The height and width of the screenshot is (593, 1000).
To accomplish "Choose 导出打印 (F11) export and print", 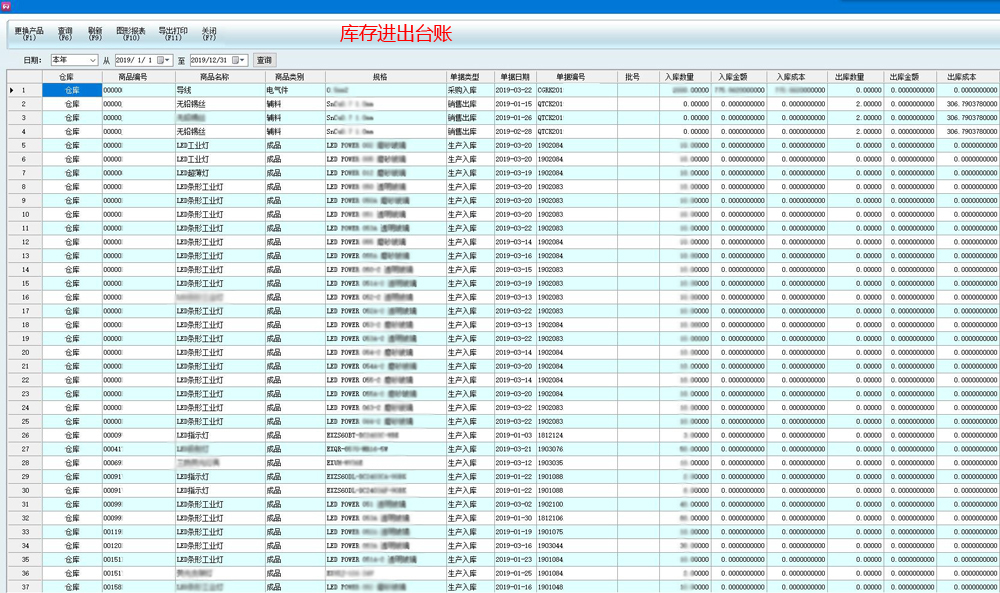I will pos(173,34).
